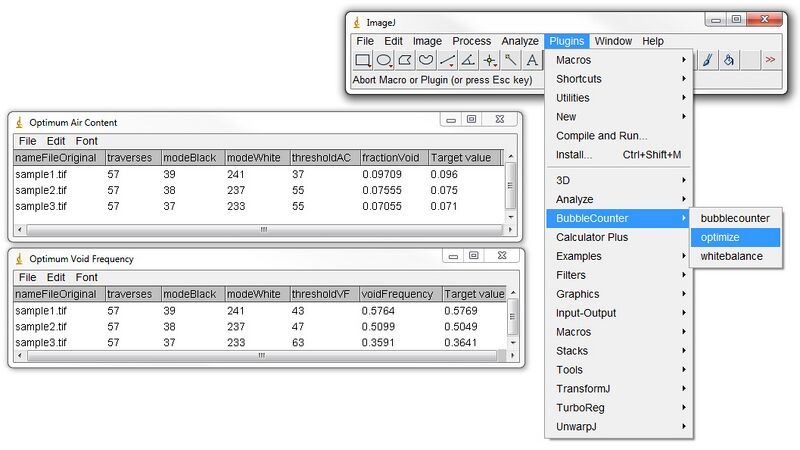Choose Compile and Run...
Screen dimensions: 800x450
click(x=618, y=136)
